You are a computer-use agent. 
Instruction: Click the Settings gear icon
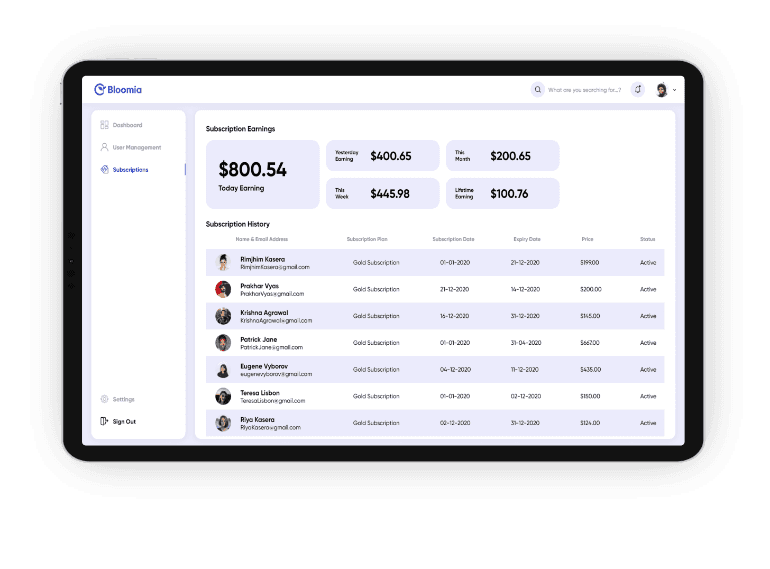104,399
